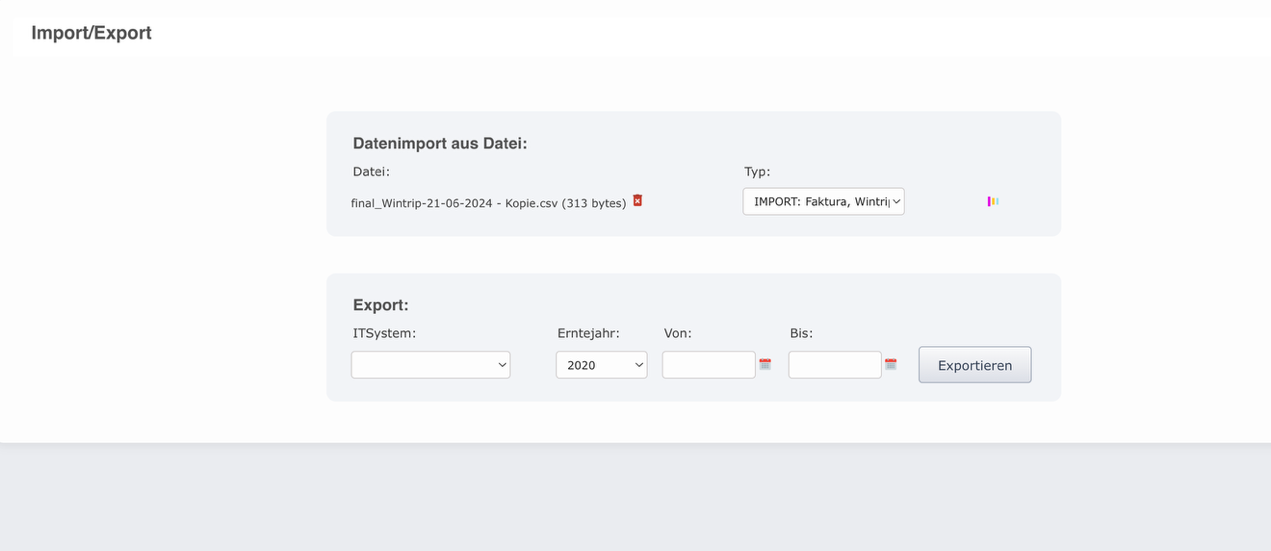This screenshot has width=1271, height=551.
Task: Click the Import/Export page title
Action: coord(91,33)
